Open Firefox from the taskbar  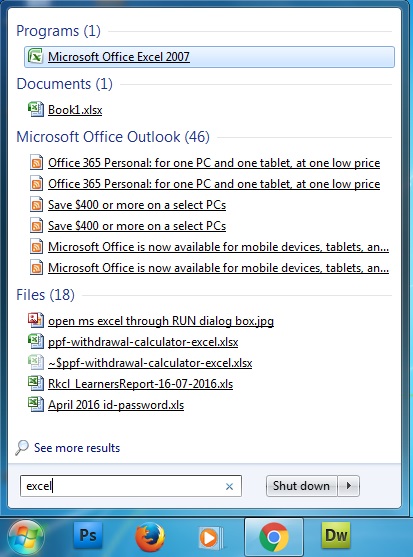150,537
